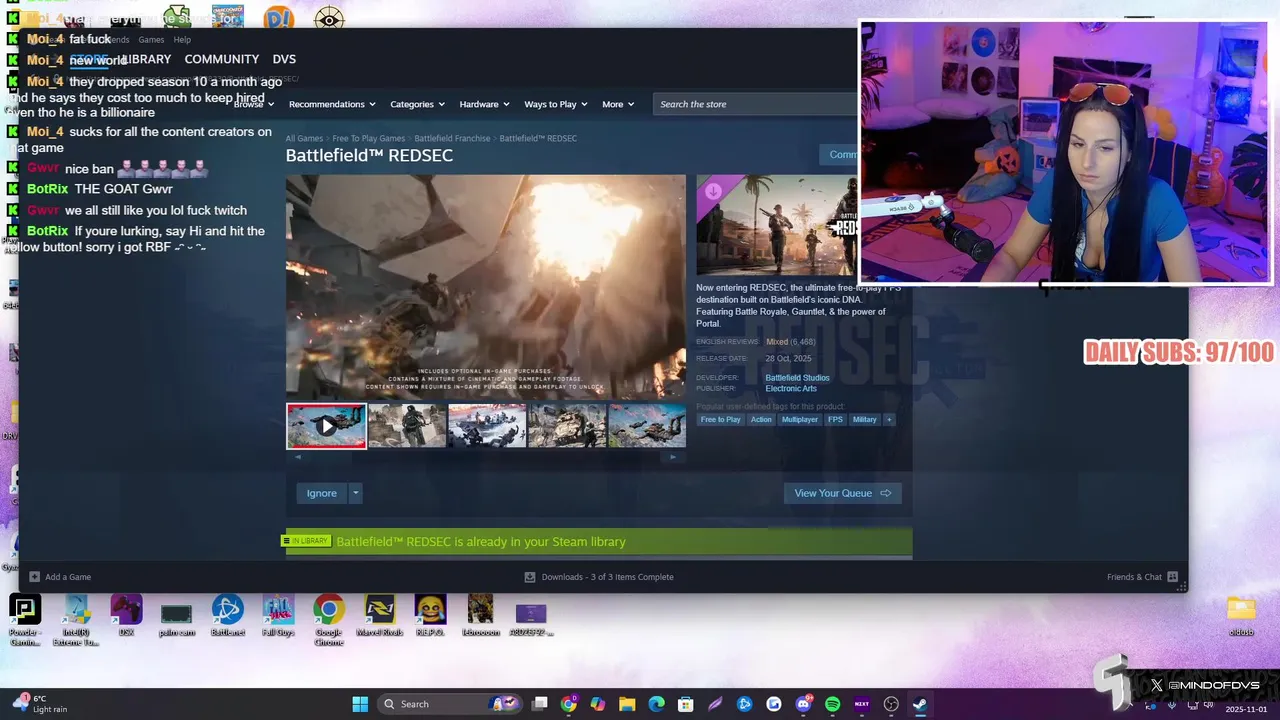Screen dimensions: 1280x720
Task: Open File Explorer from the taskbar
Action: click(627, 704)
